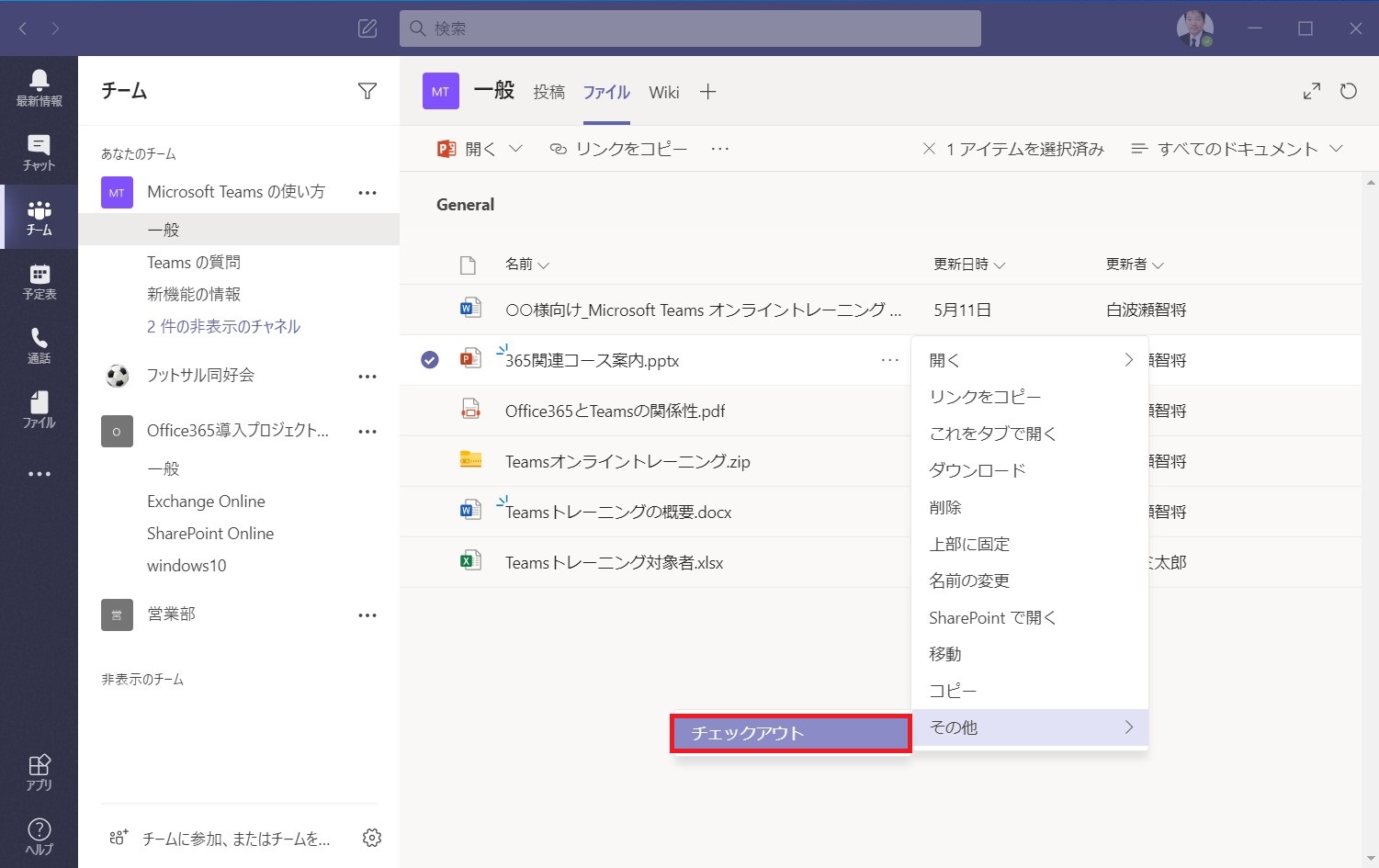The width and height of the screenshot is (1379, 868).
Task: Click the reload tab refresh icon
Action: tap(1349, 91)
